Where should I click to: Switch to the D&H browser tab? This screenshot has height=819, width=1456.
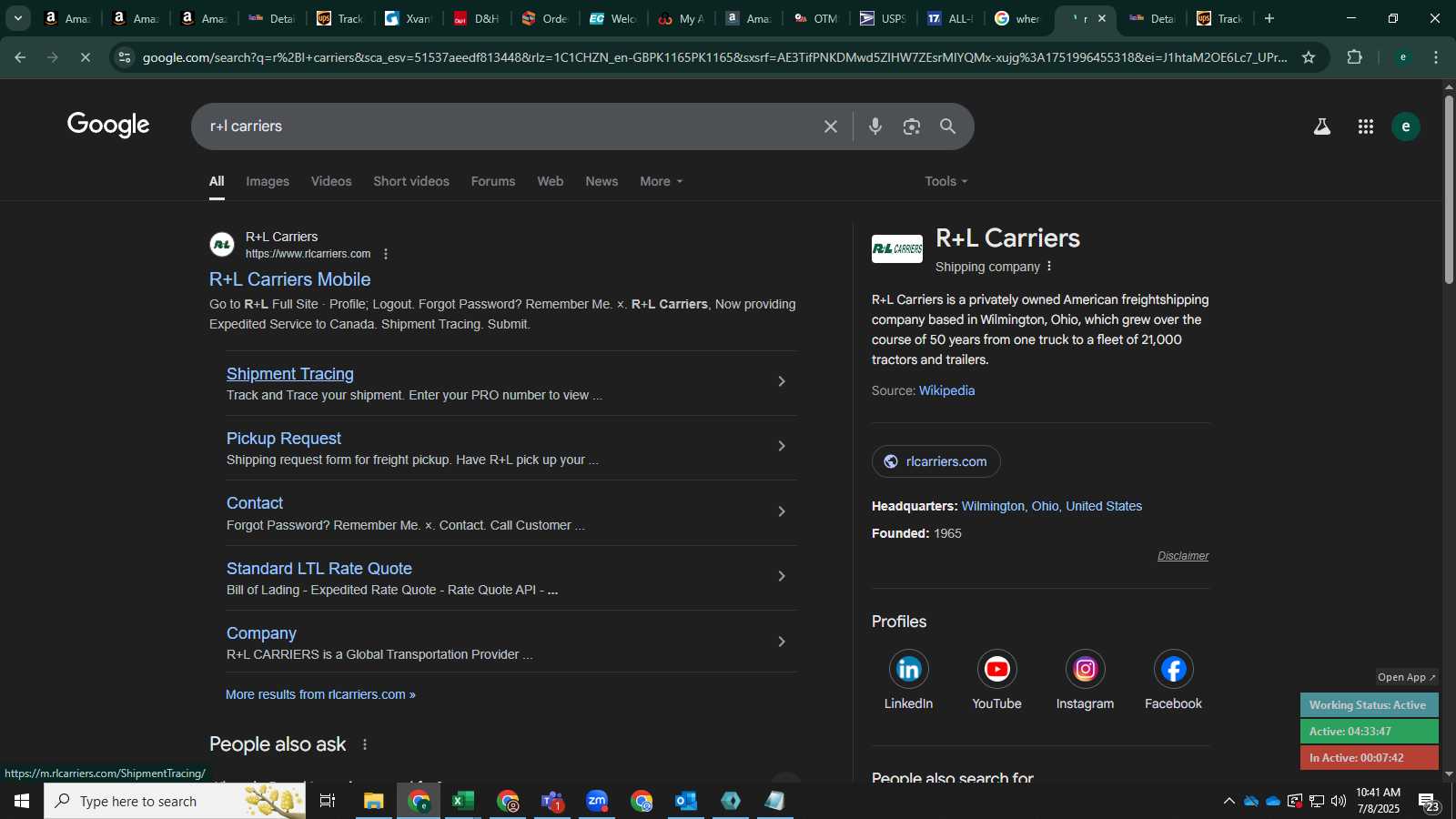(477, 18)
